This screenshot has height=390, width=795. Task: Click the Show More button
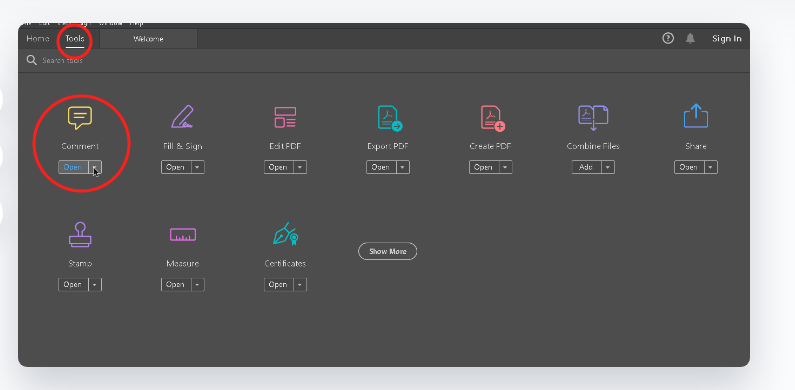pyautogui.click(x=387, y=251)
